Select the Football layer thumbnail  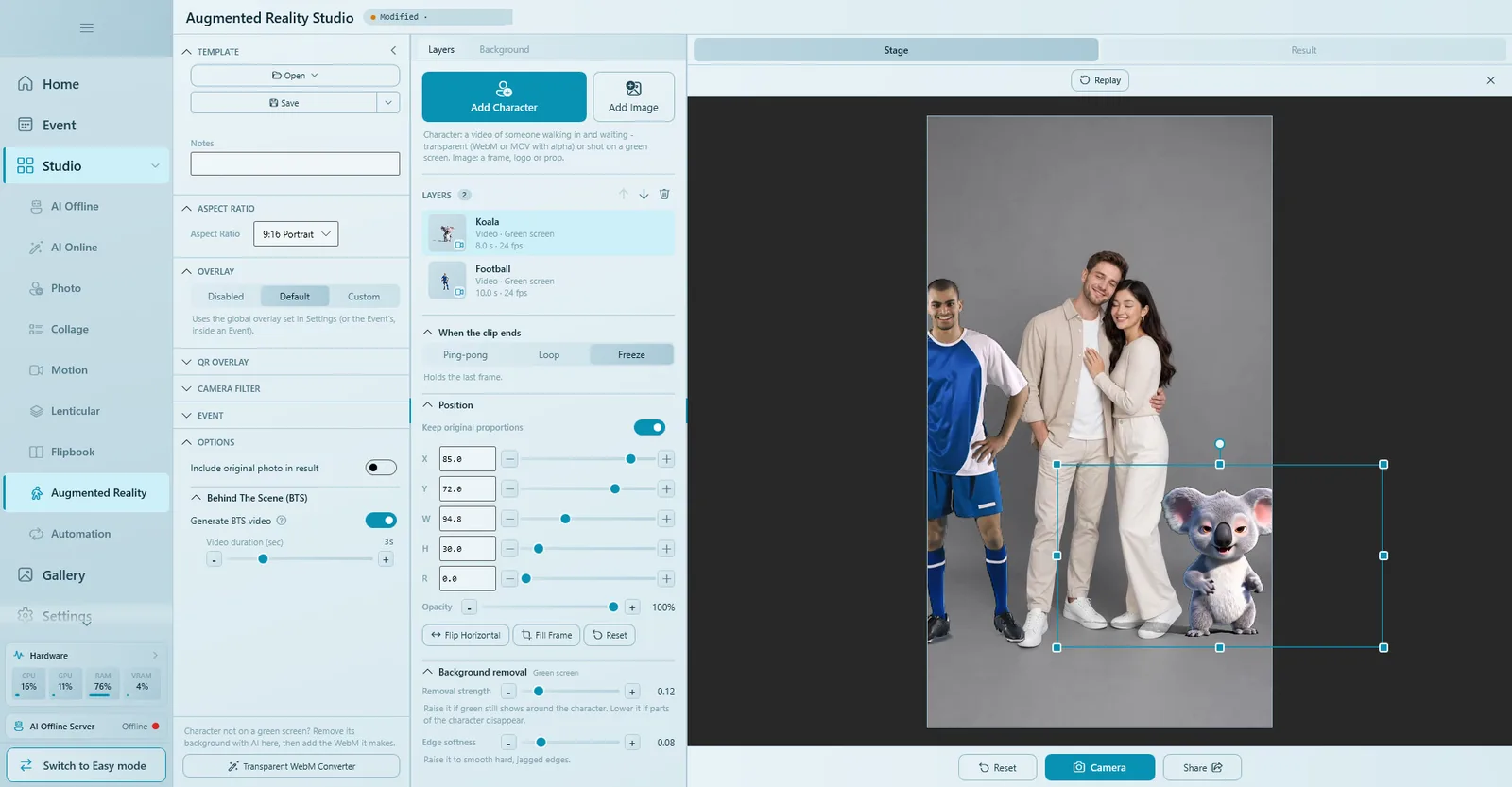coord(447,281)
